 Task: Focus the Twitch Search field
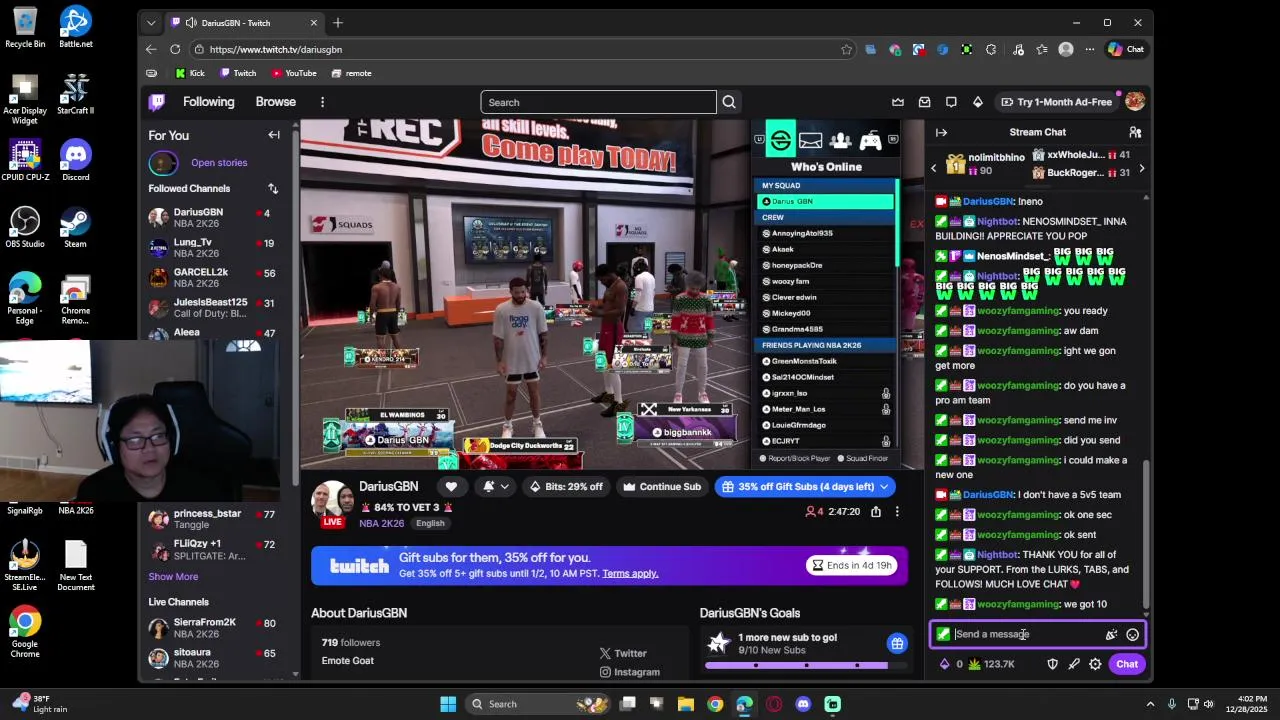click(598, 102)
